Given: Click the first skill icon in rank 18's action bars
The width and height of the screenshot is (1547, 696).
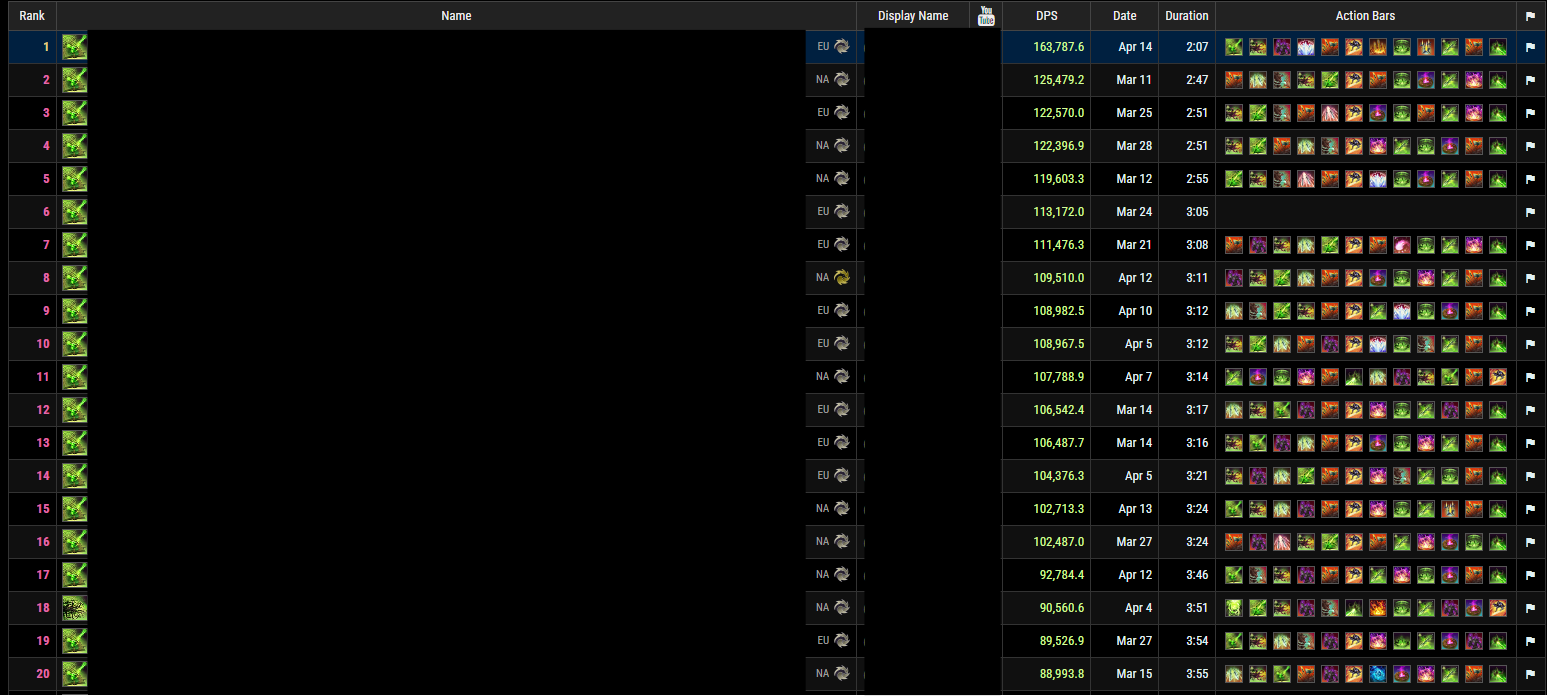Looking at the screenshot, I should pyautogui.click(x=1234, y=607).
